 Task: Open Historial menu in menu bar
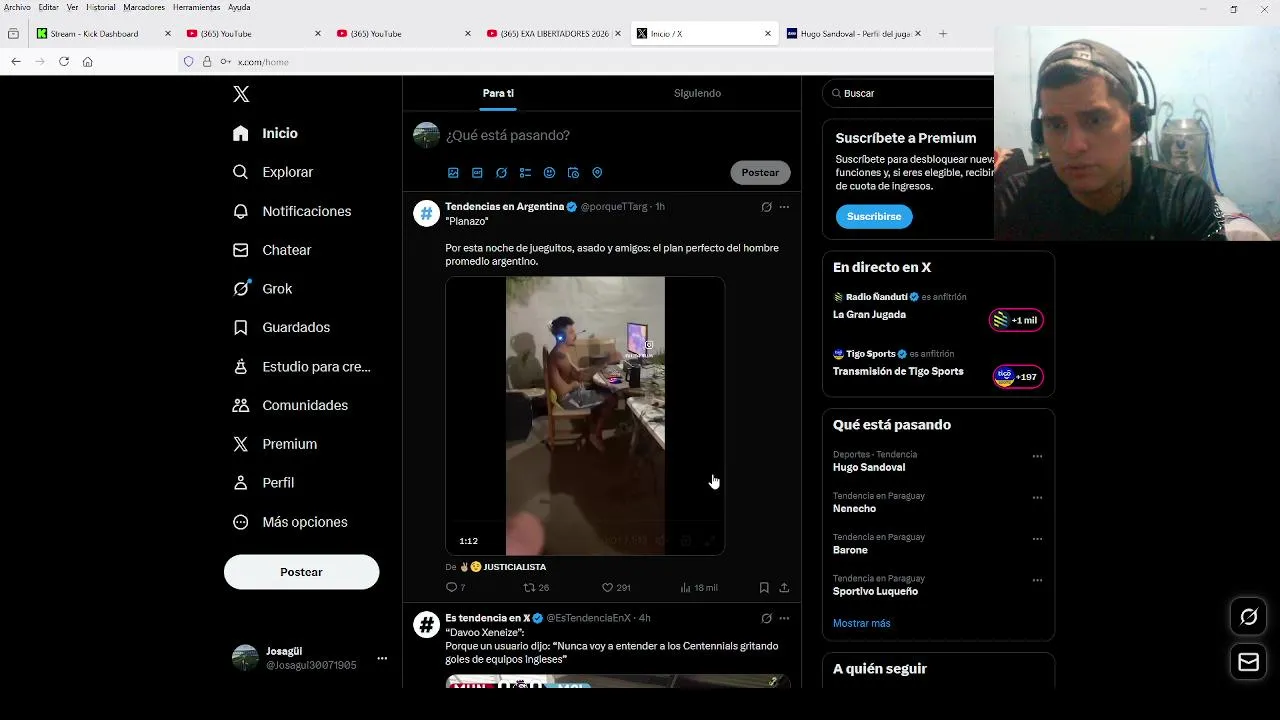[x=100, y=7]
